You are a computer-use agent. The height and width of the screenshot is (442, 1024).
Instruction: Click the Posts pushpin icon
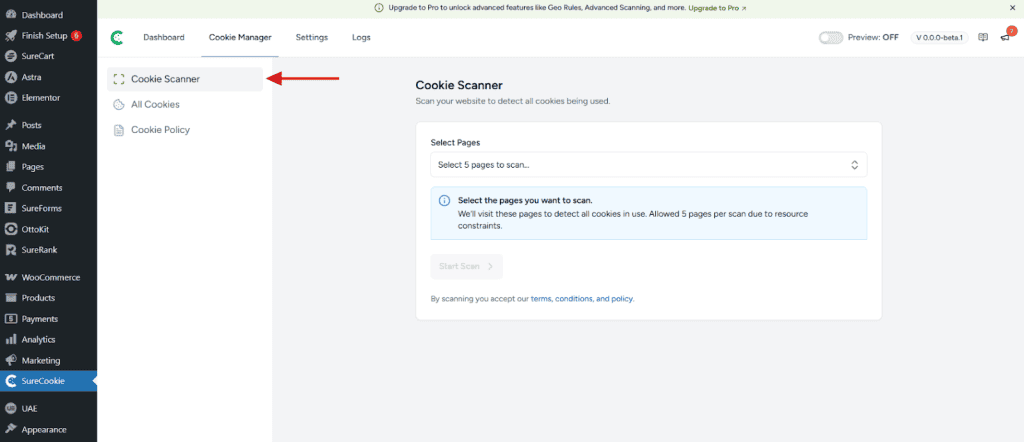(x=10, y=125)
